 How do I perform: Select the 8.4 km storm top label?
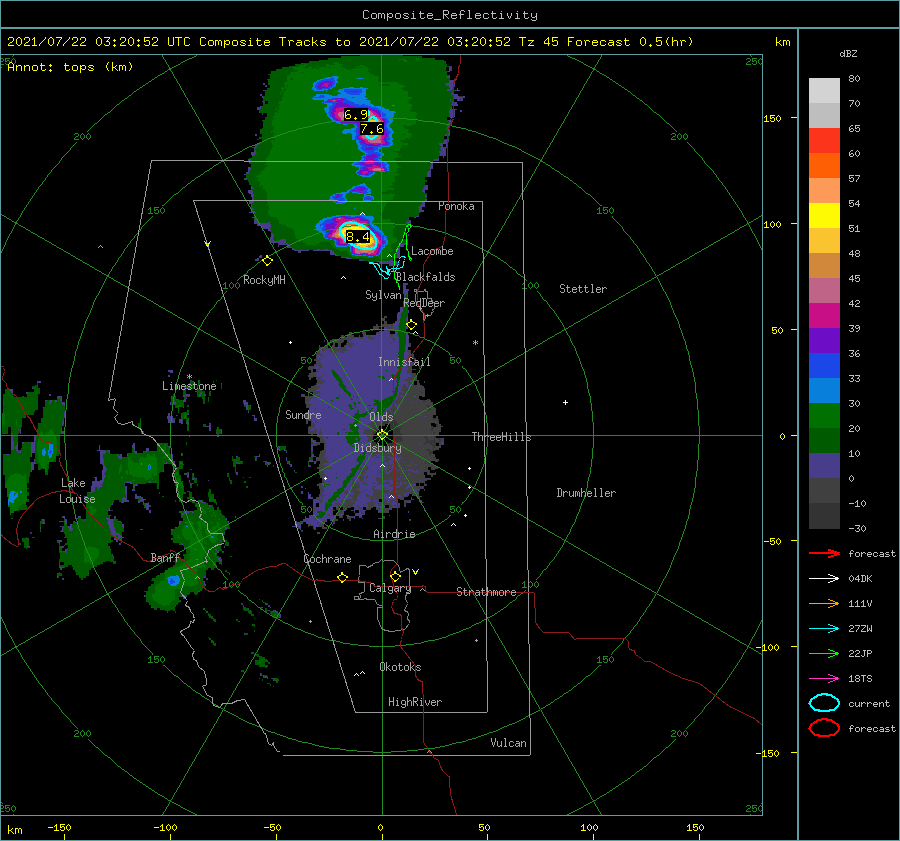(358, 237)
